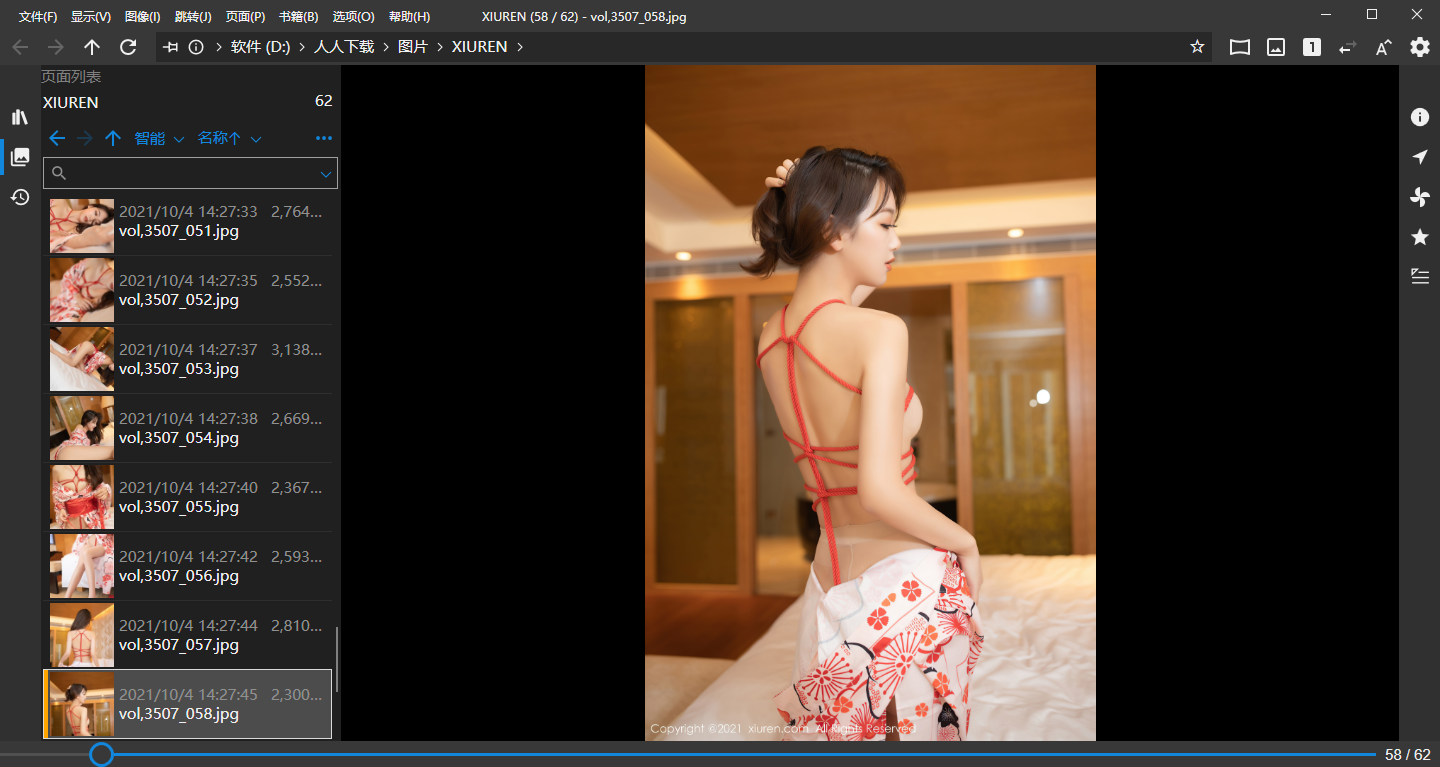Image resolution: width=1440 pixels, height=767 pixels.
Task: Open the 书籍(B) menu
Action: [299, 16]
